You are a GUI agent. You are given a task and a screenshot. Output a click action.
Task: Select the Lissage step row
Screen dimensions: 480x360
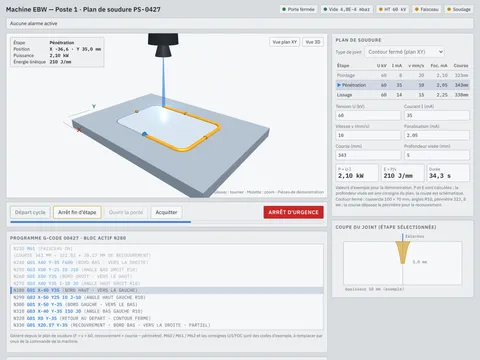coord(403,95)
